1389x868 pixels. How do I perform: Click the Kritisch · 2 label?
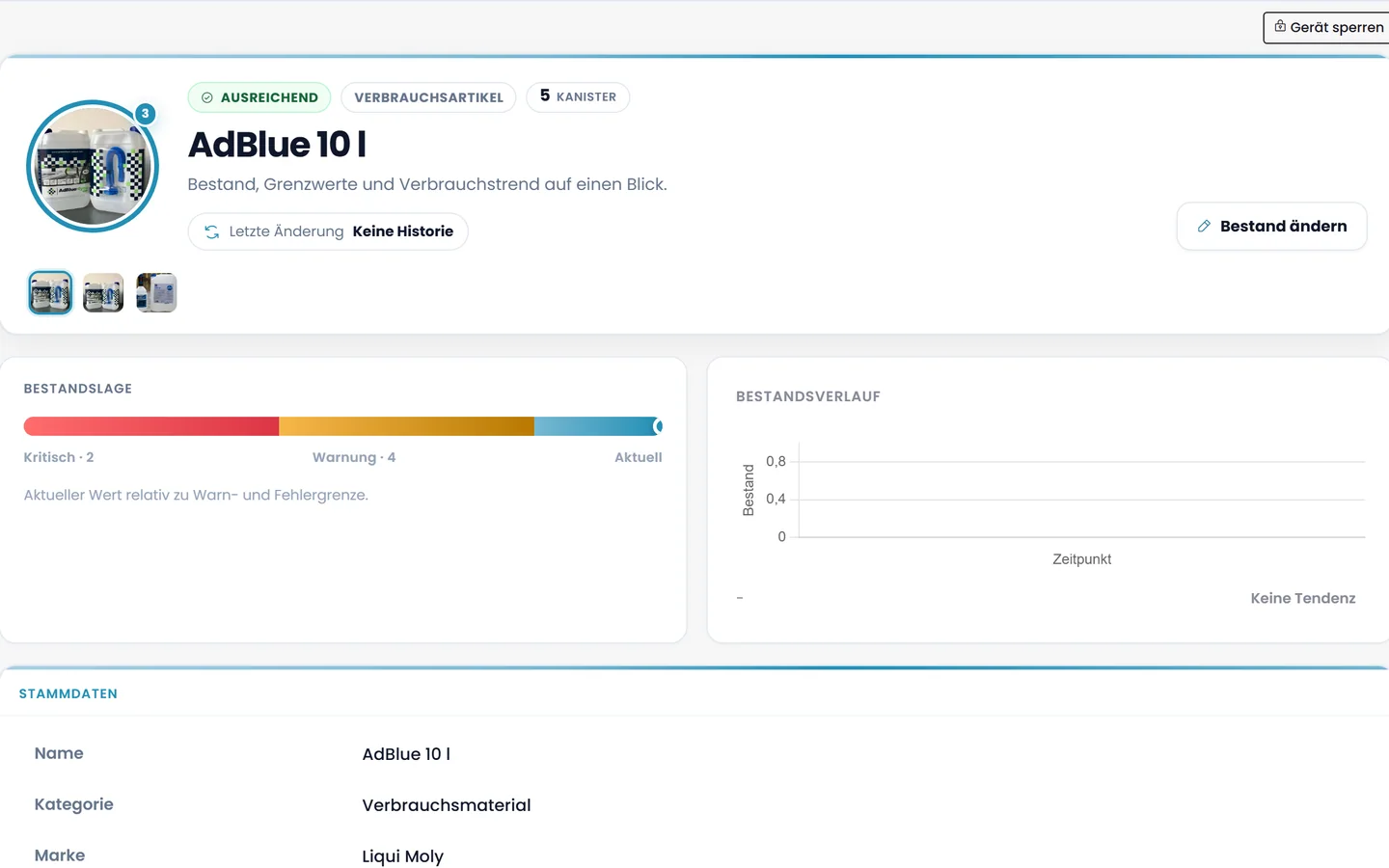pyautogui.click(x=59, y=457)
